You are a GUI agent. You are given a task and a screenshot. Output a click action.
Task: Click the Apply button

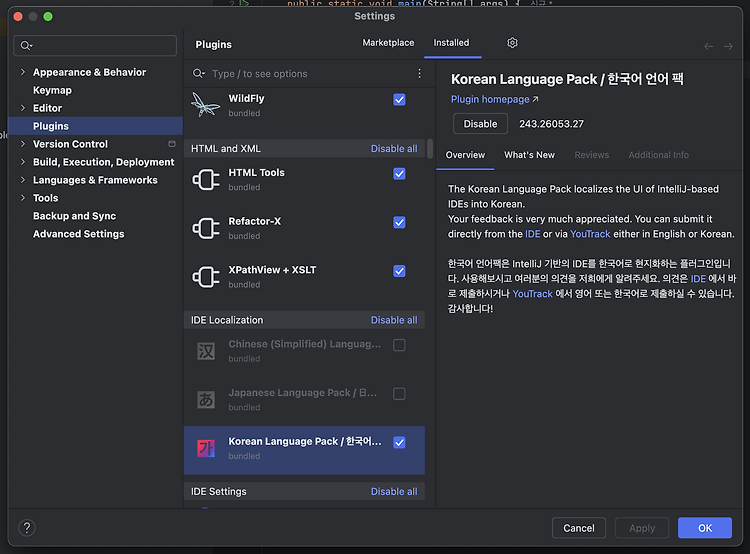click(x=642, y=528)
